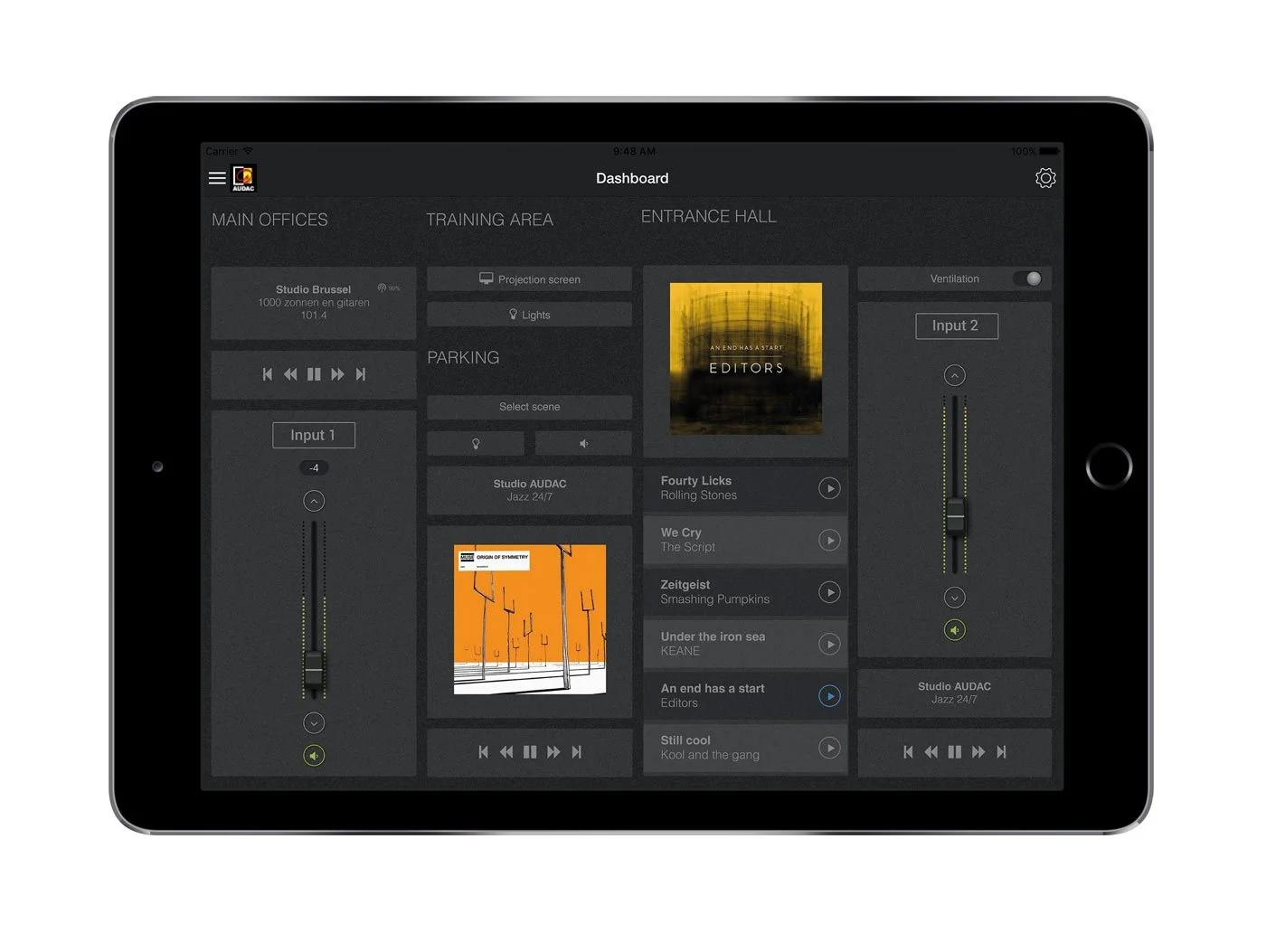1266x952 pixels.
Task: Click the Input 1 volume fader handle
Action: pos(314,670)
